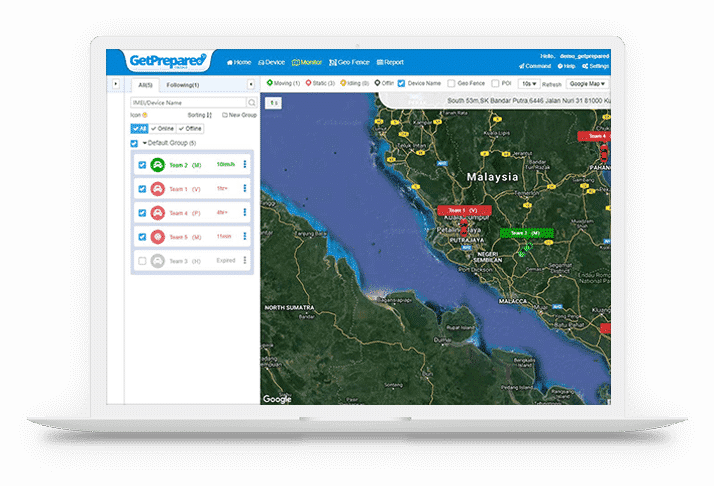Screen dimensions: 714x486
Task: Uncheck the Team 5 checkbox
Action: 142,237
